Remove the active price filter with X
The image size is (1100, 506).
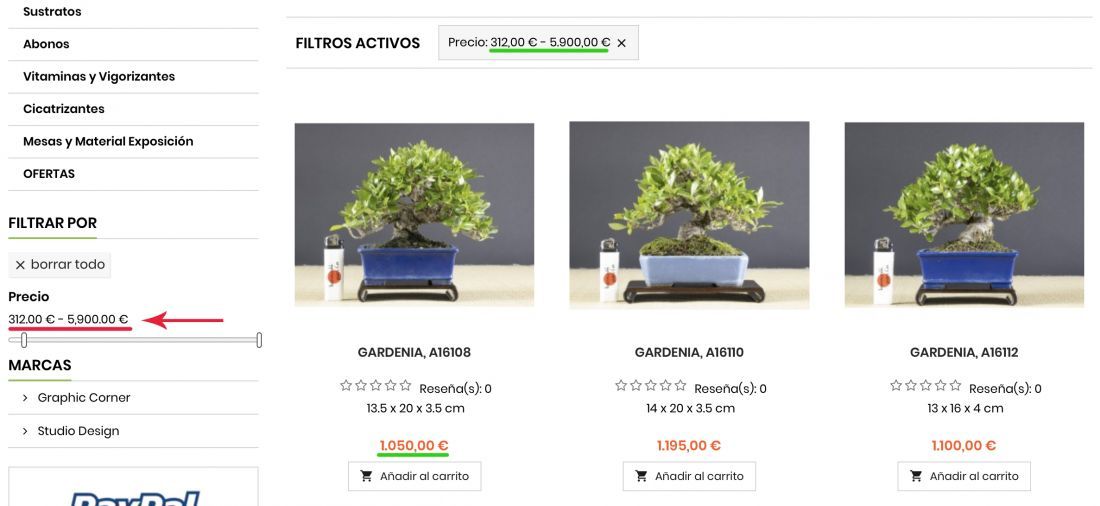[622, 43]
